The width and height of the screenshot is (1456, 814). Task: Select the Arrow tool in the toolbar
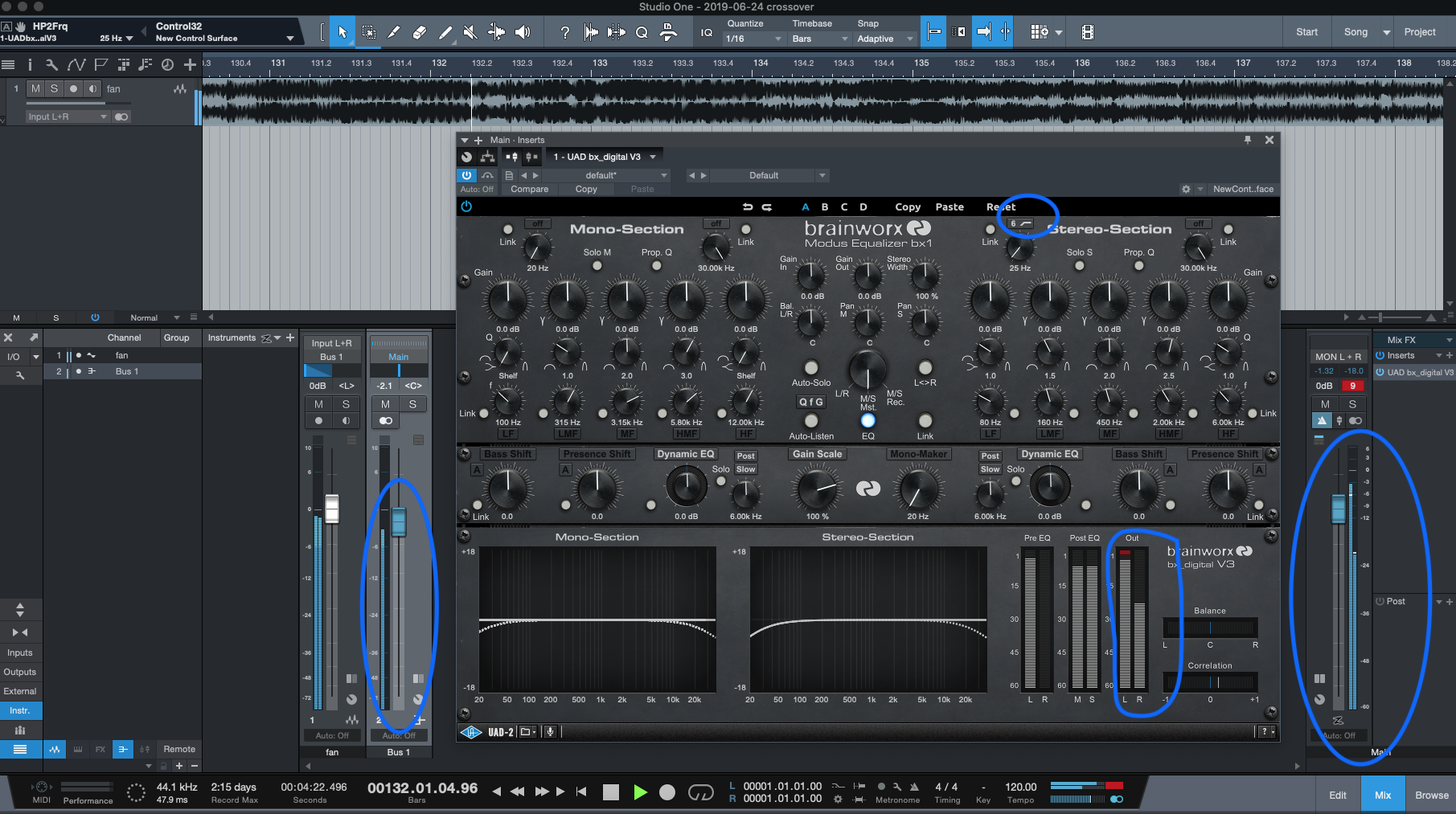pyautogui.click(x=342, y=32)
